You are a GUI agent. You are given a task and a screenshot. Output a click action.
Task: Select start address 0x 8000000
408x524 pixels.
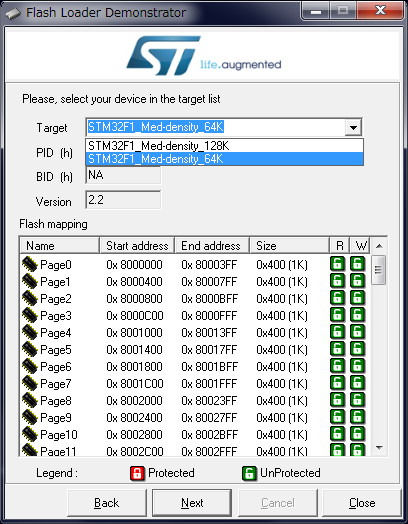click(x=134, y=265)
